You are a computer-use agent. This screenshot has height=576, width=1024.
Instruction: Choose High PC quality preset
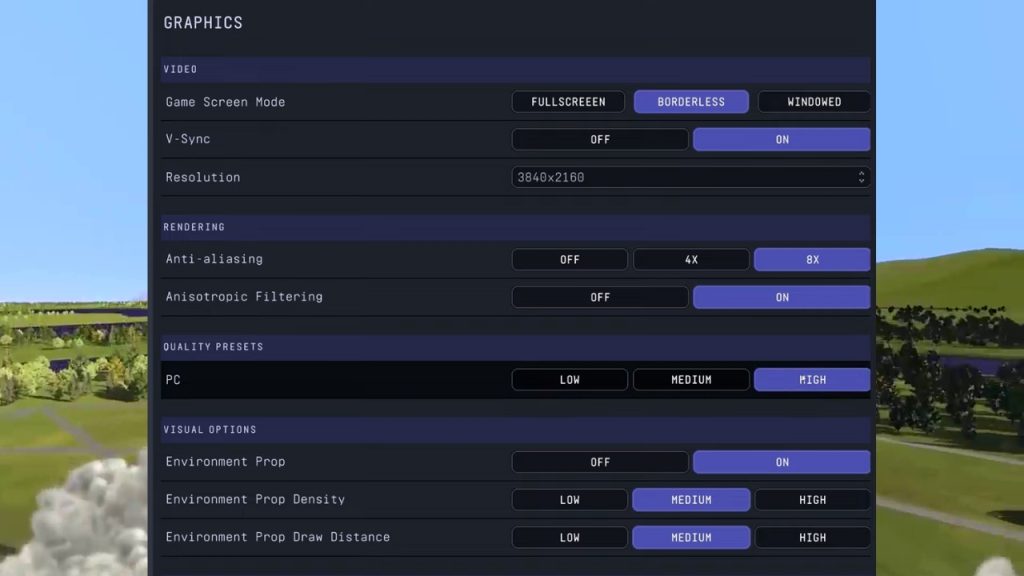(x=812, y=379)
